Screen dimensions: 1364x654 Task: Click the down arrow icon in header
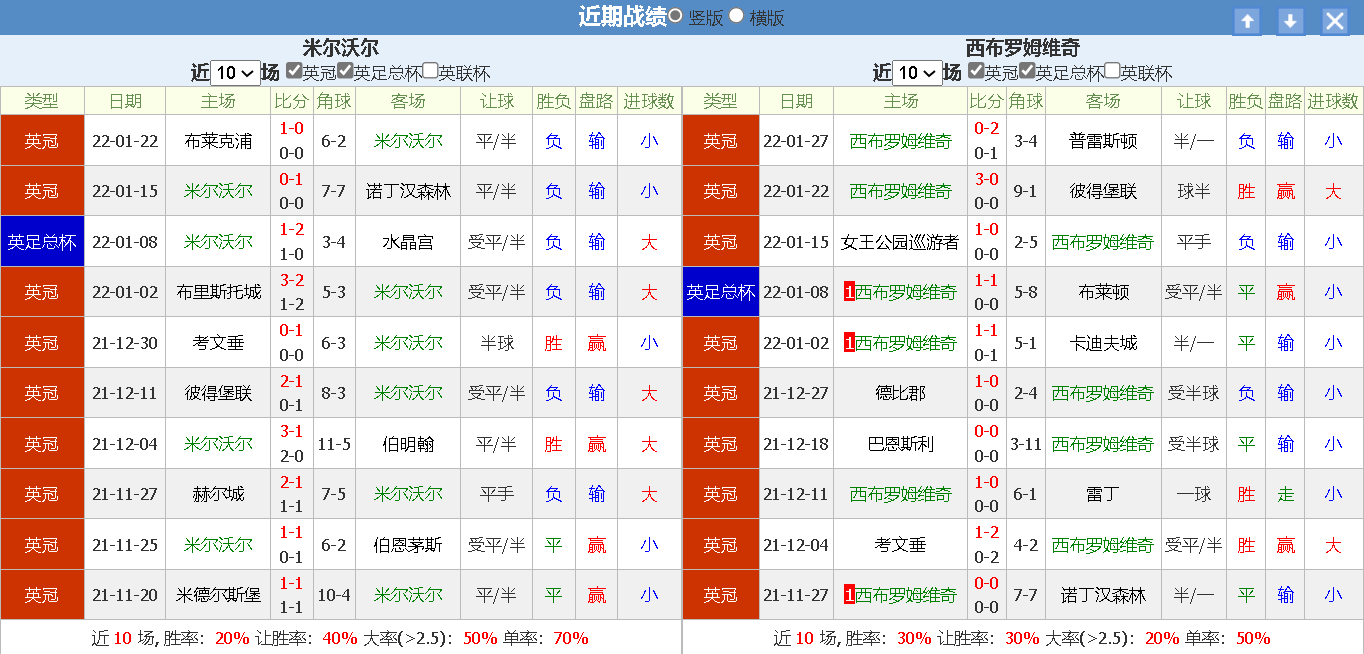point(1291,21)
